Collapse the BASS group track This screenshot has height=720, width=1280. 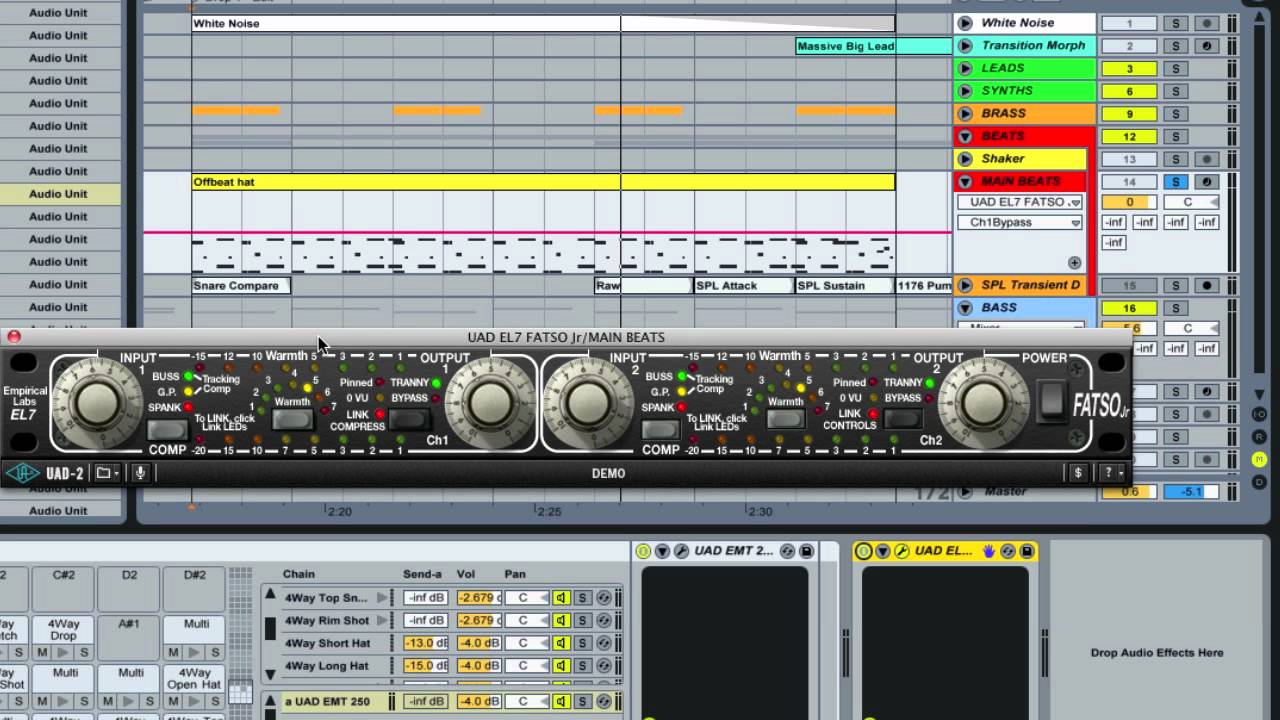pyautogui.click(x=965, y=308)
